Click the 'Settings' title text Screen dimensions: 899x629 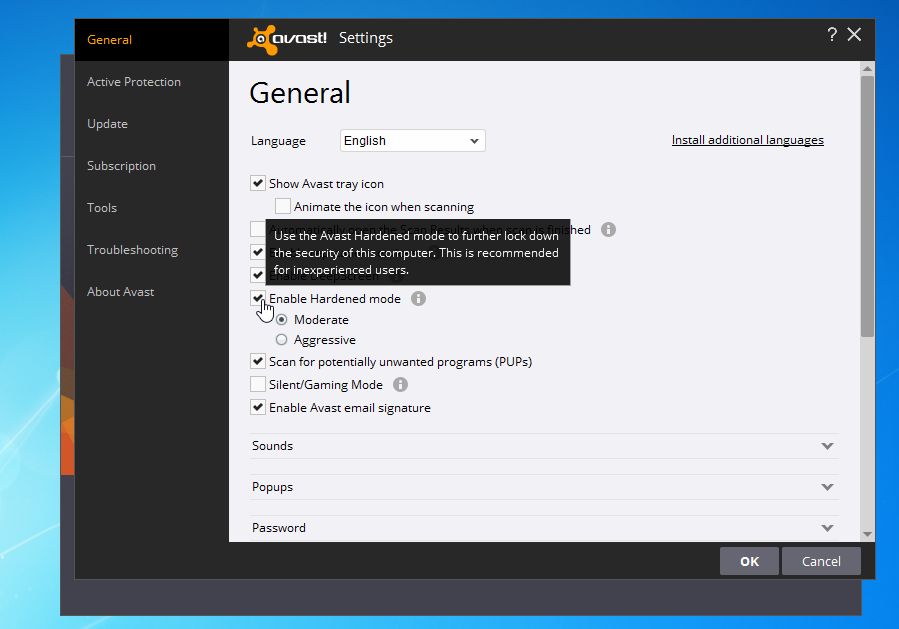366,38
